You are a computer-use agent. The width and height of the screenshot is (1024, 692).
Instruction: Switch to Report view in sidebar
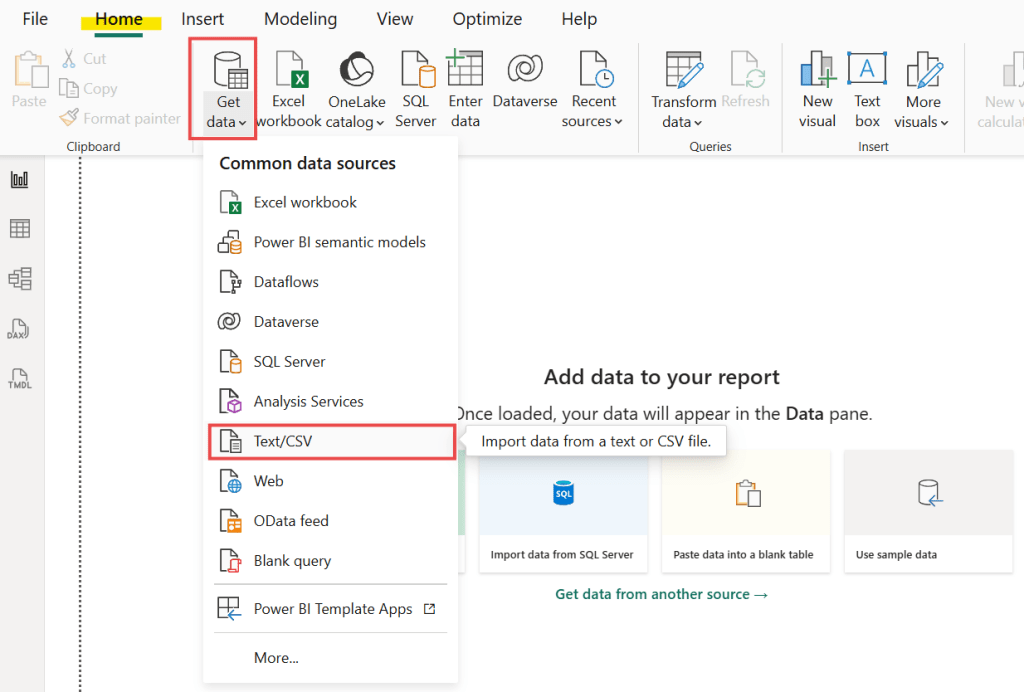(20, 180)
